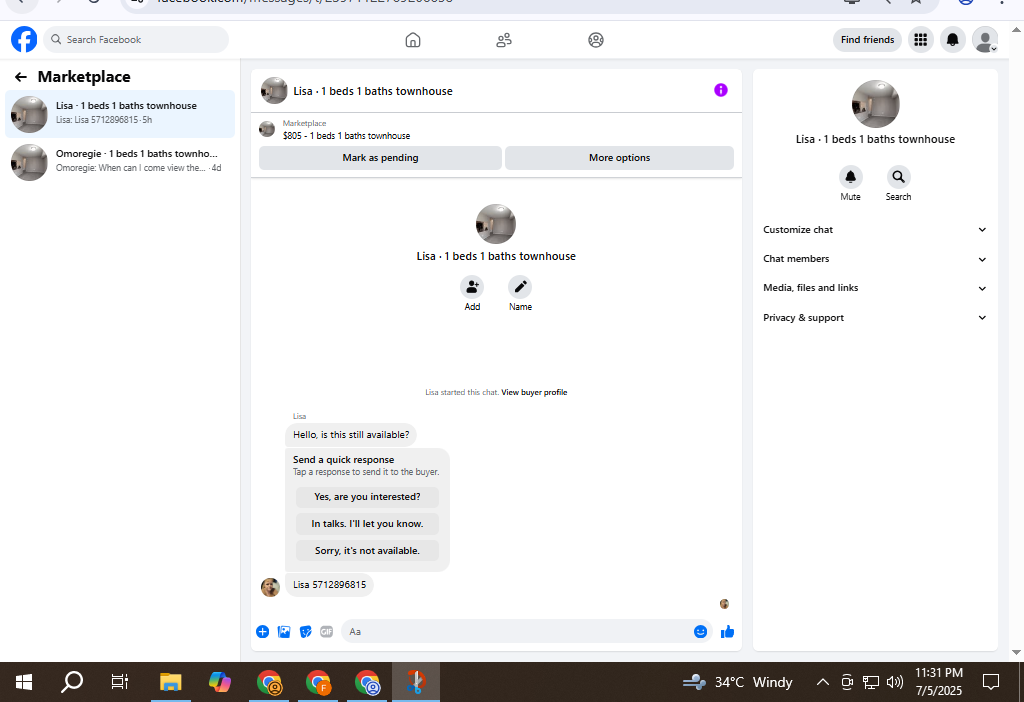Click the page scrollbar down arrow
Screen dimensions: 1024x702
pos(1016,652)
